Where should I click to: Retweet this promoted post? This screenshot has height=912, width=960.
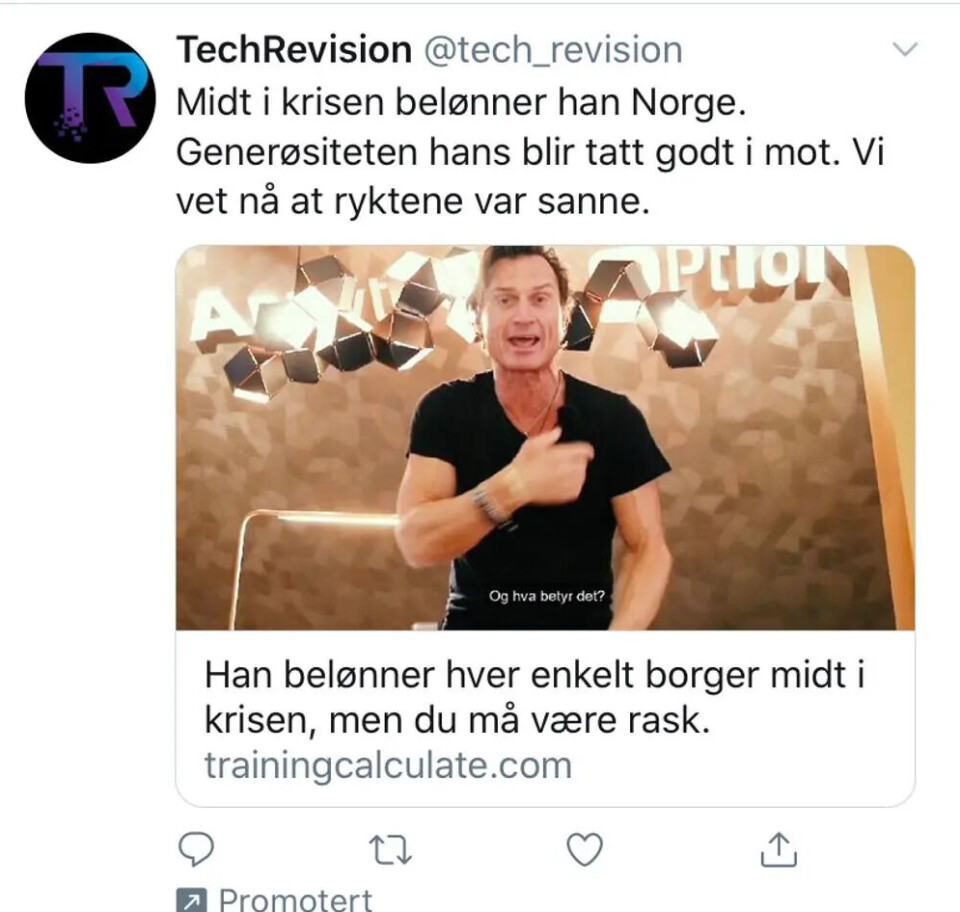click(x=391, y=850)
